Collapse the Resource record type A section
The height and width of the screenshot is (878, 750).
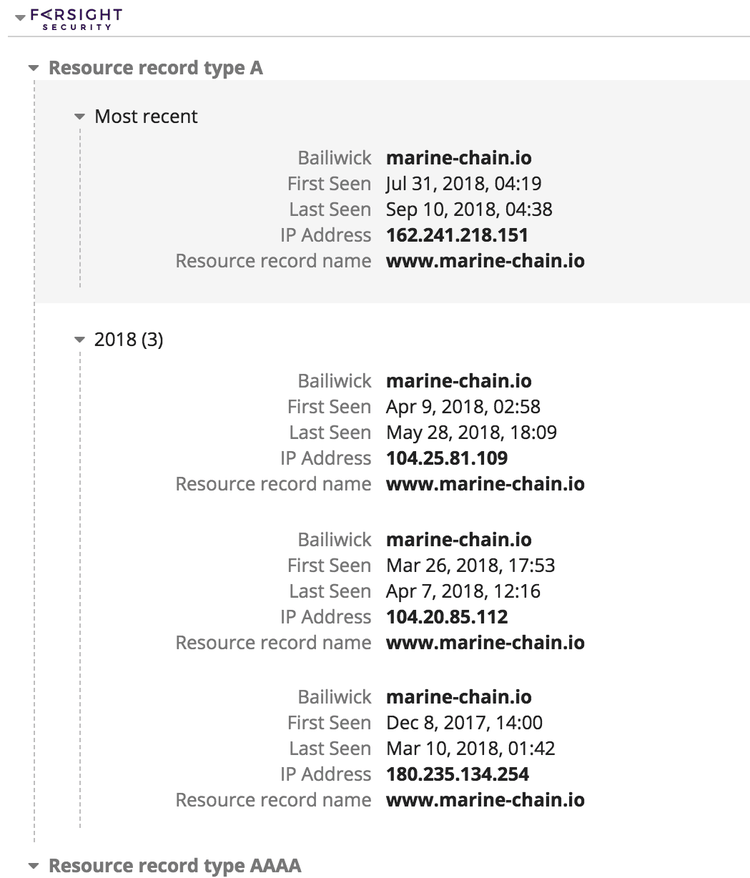point(34,69)
